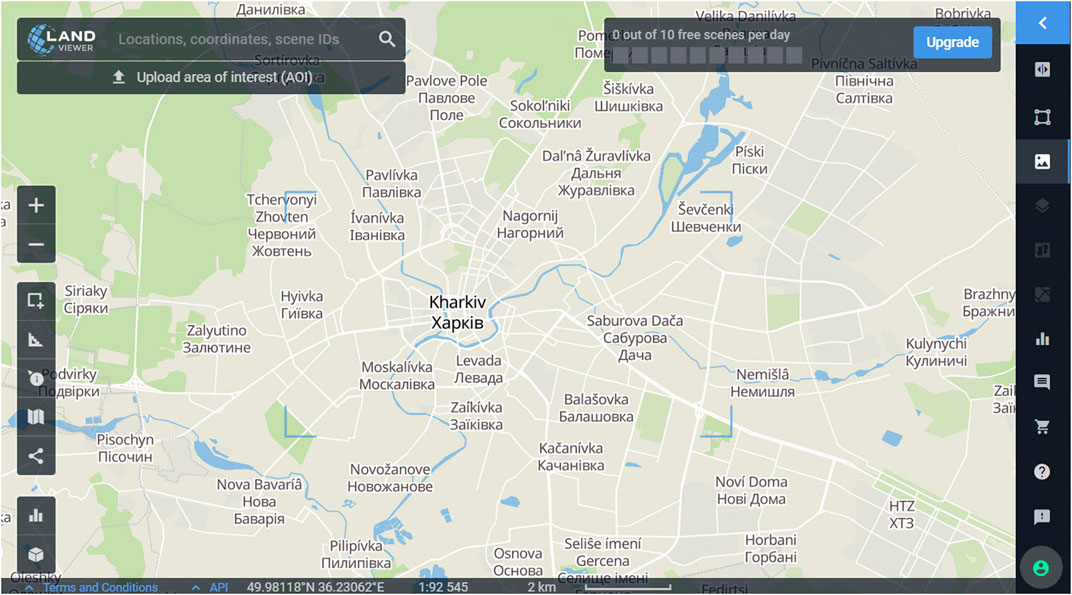Open the share map icon
Viewport: 1072px width, 595px height.
click(36, 456)
